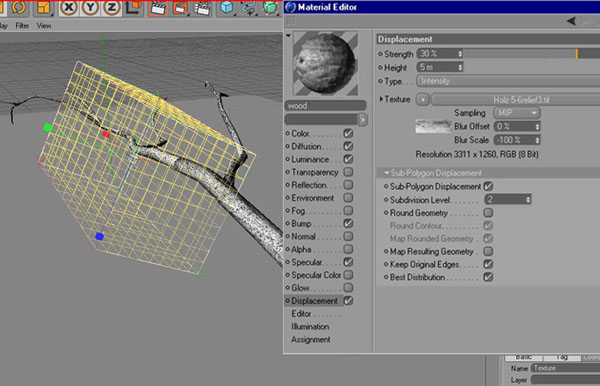Click the wood material name field

(326, 106)
